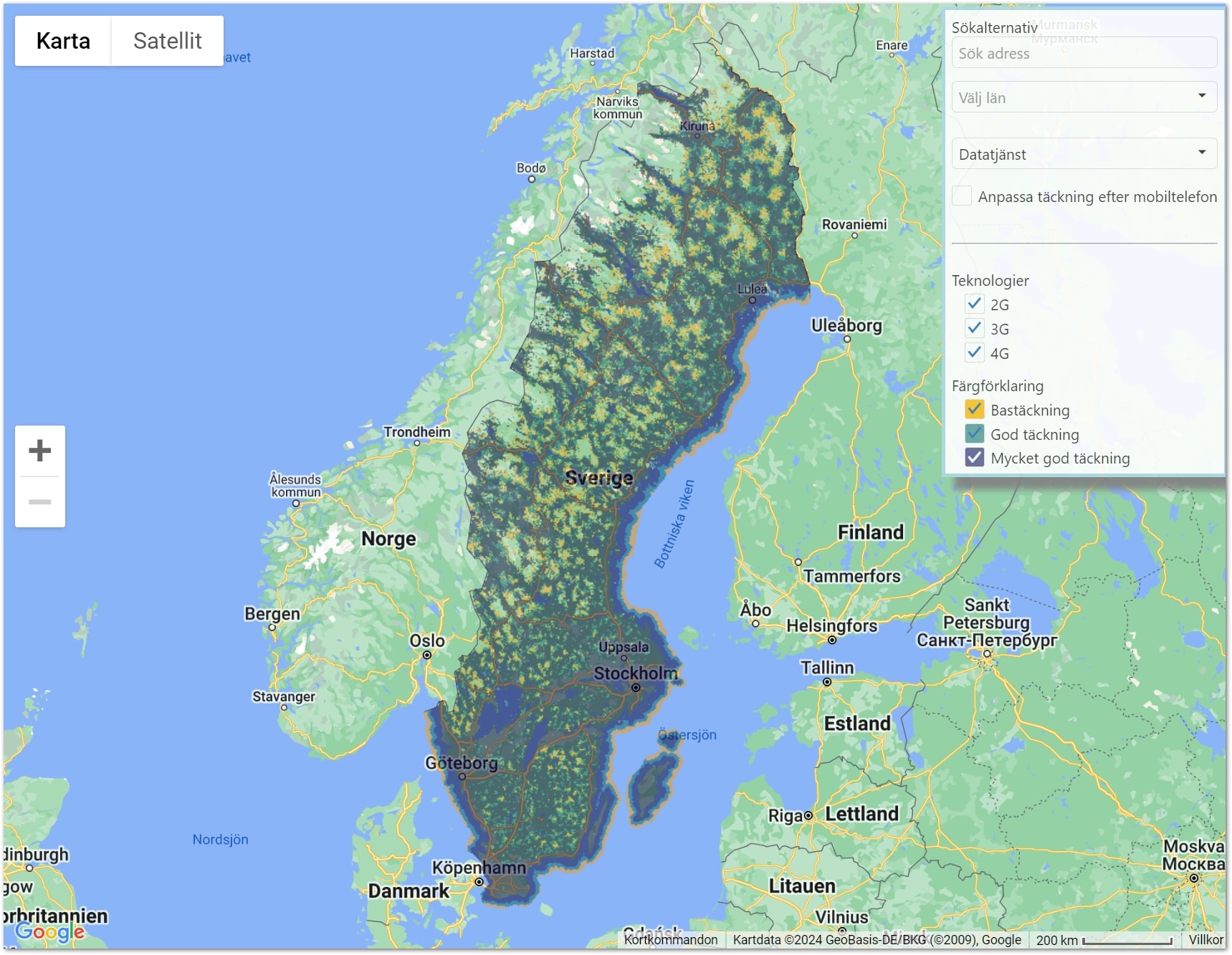The height and width of the screenshot is (955, 1232).
Task: Open the Kortkommandon link
Action: click(x=671, y=940)
